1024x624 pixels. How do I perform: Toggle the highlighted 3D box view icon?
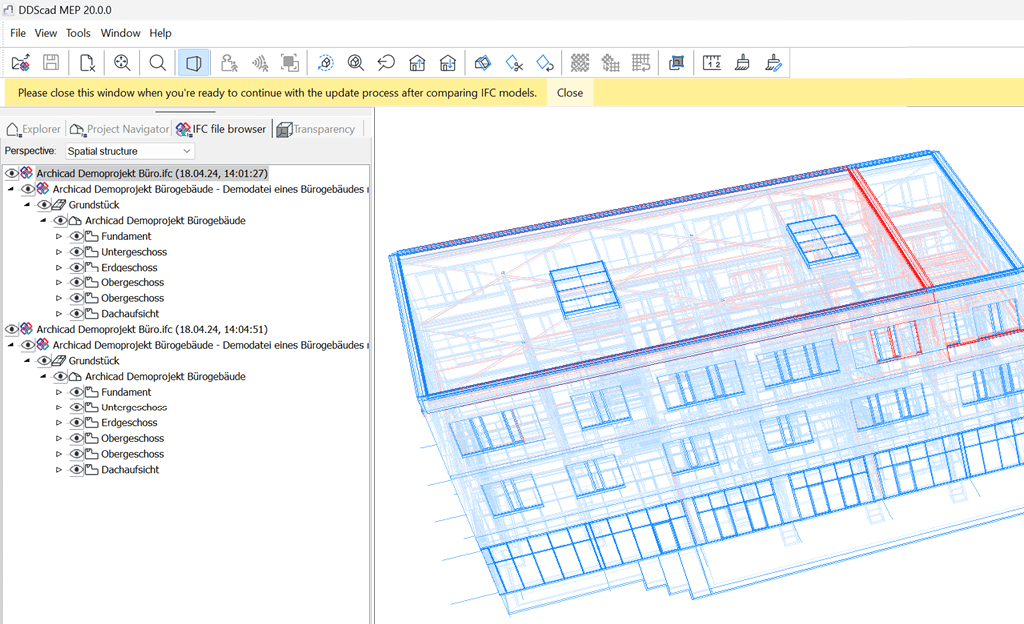coord(193,63)
